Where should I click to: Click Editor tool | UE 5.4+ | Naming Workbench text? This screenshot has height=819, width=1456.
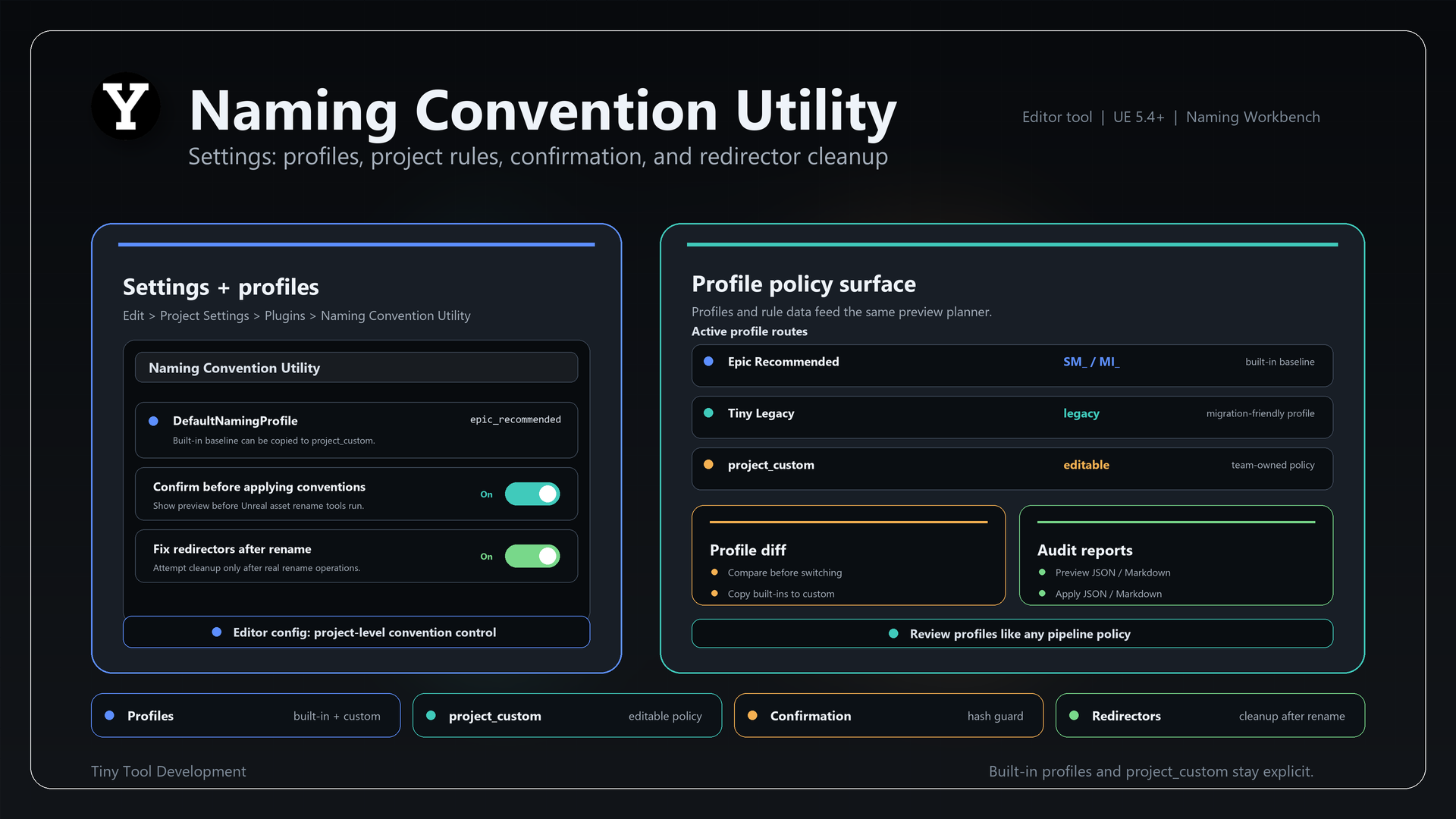(1171, 117)
